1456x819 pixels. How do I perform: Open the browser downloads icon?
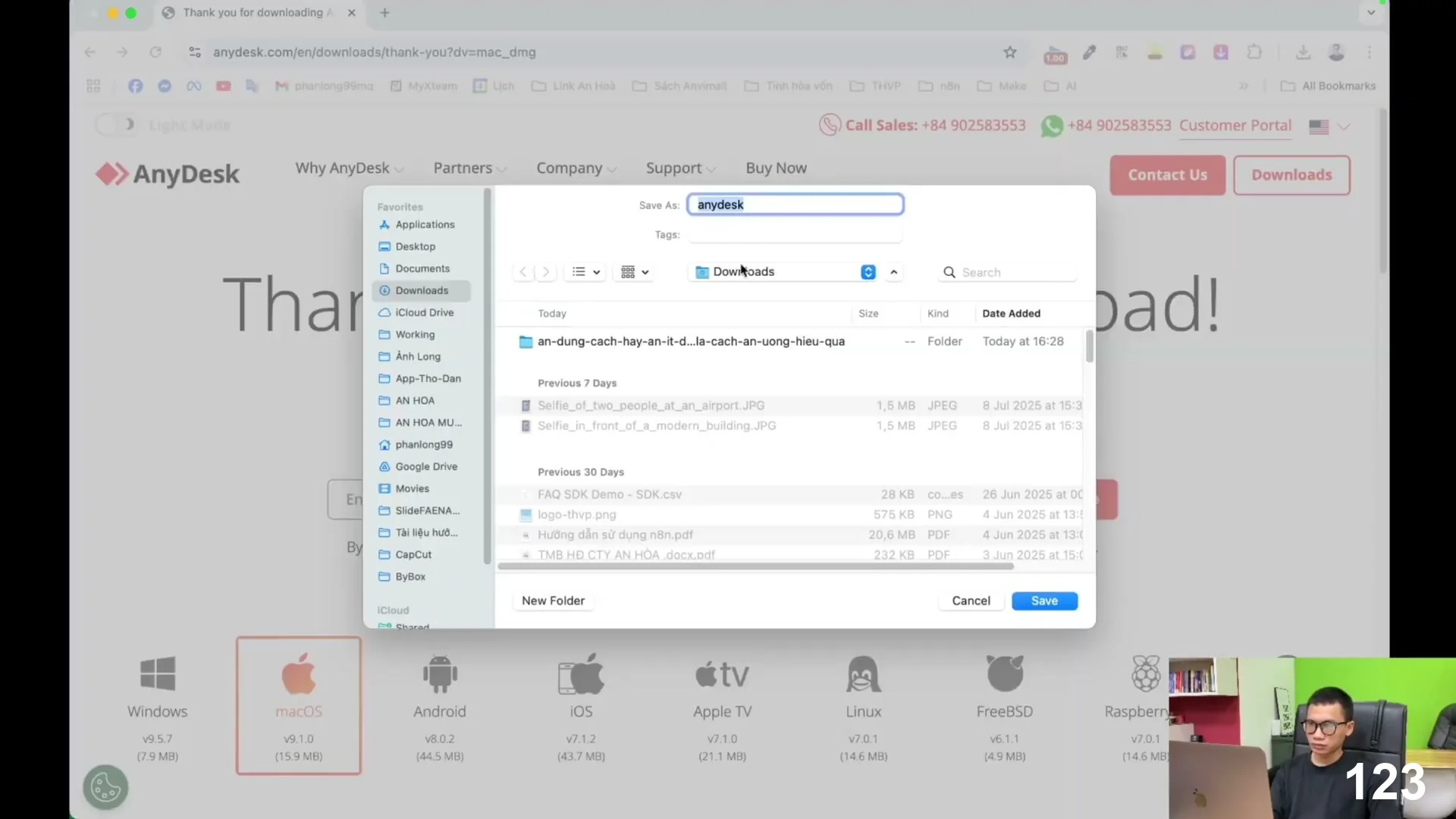[x=1303, y=52]
